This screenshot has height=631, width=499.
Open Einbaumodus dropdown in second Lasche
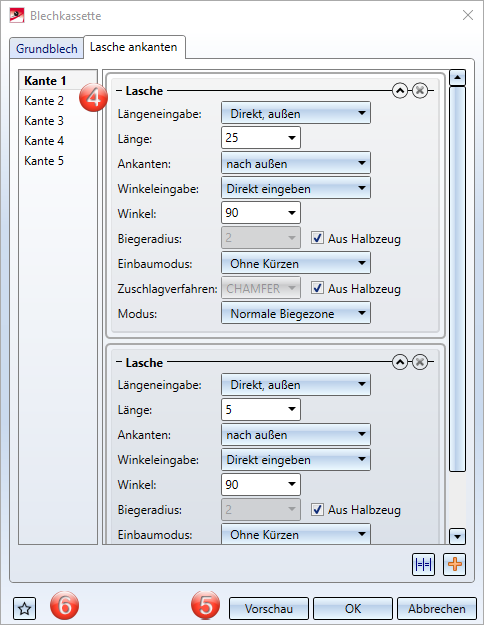(296, 534)
